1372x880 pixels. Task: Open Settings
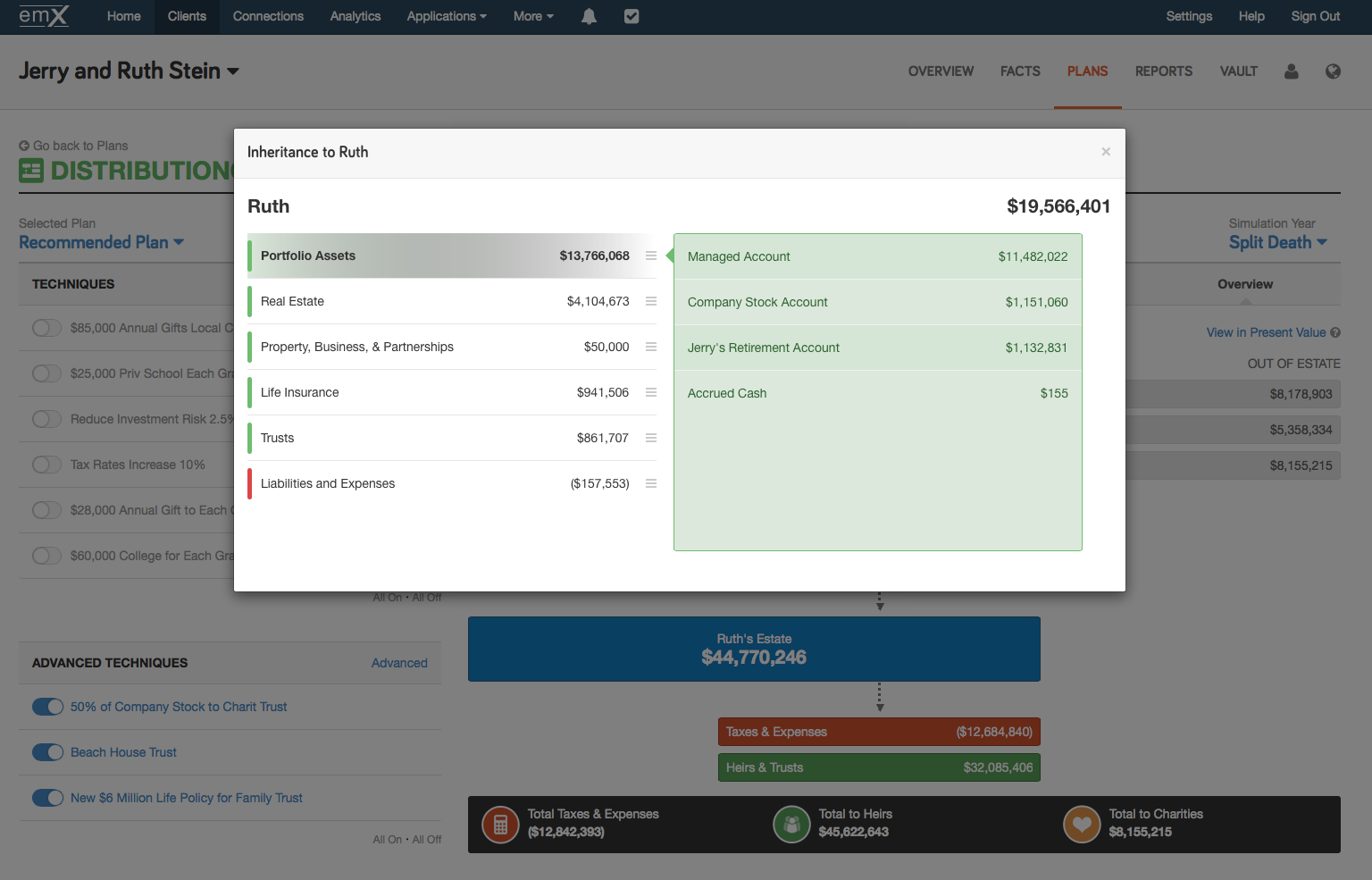[1189, 16]
